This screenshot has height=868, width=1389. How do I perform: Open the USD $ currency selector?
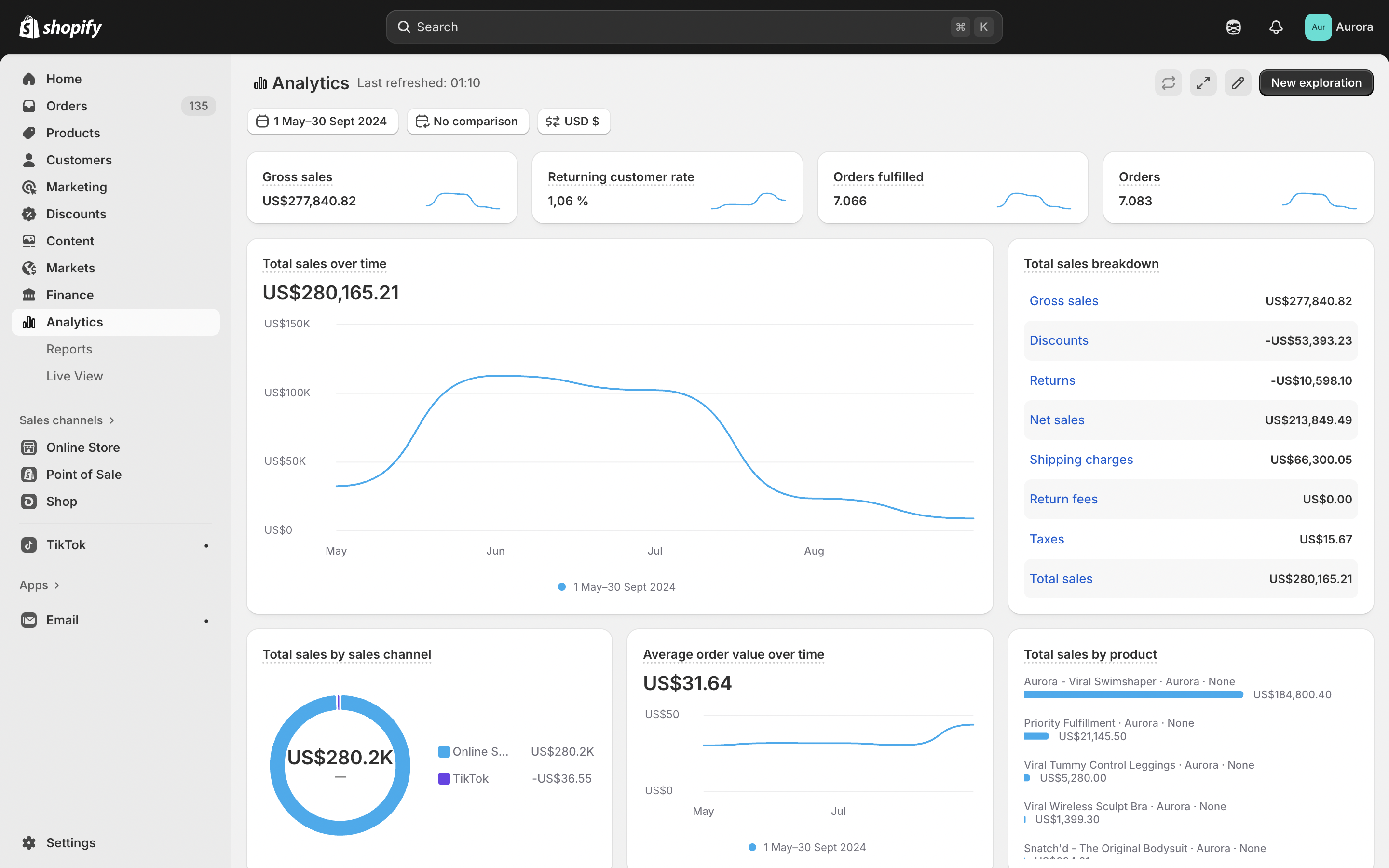click(573, 122)
